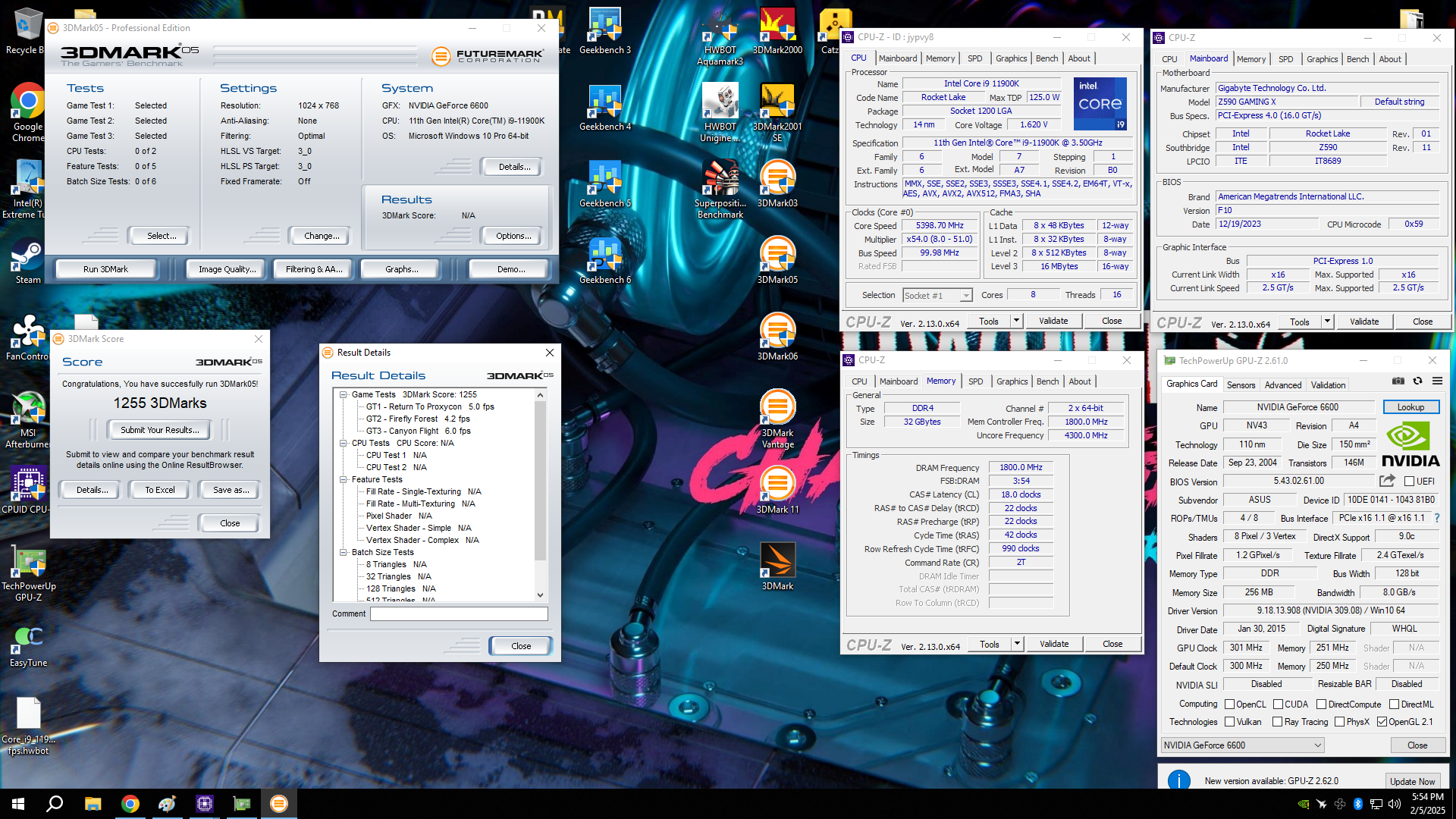Image resolution: width=1456 pixels, height=819 pixels.
Task: Open the 3DMark Vantage desktop icon
Action: click(777, 419)
